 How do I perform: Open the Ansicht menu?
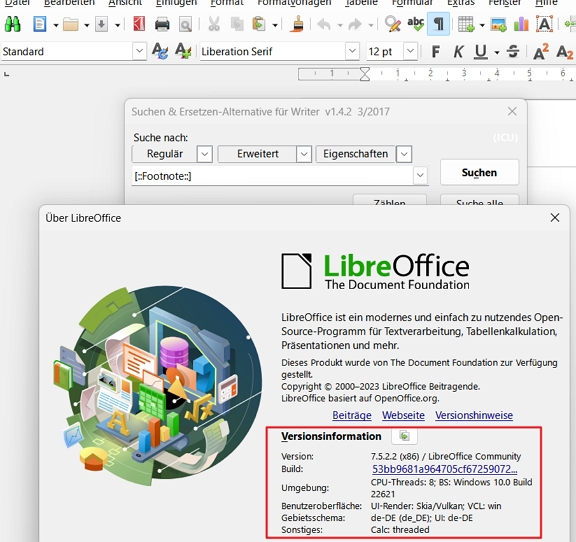[x=125, y=2]
